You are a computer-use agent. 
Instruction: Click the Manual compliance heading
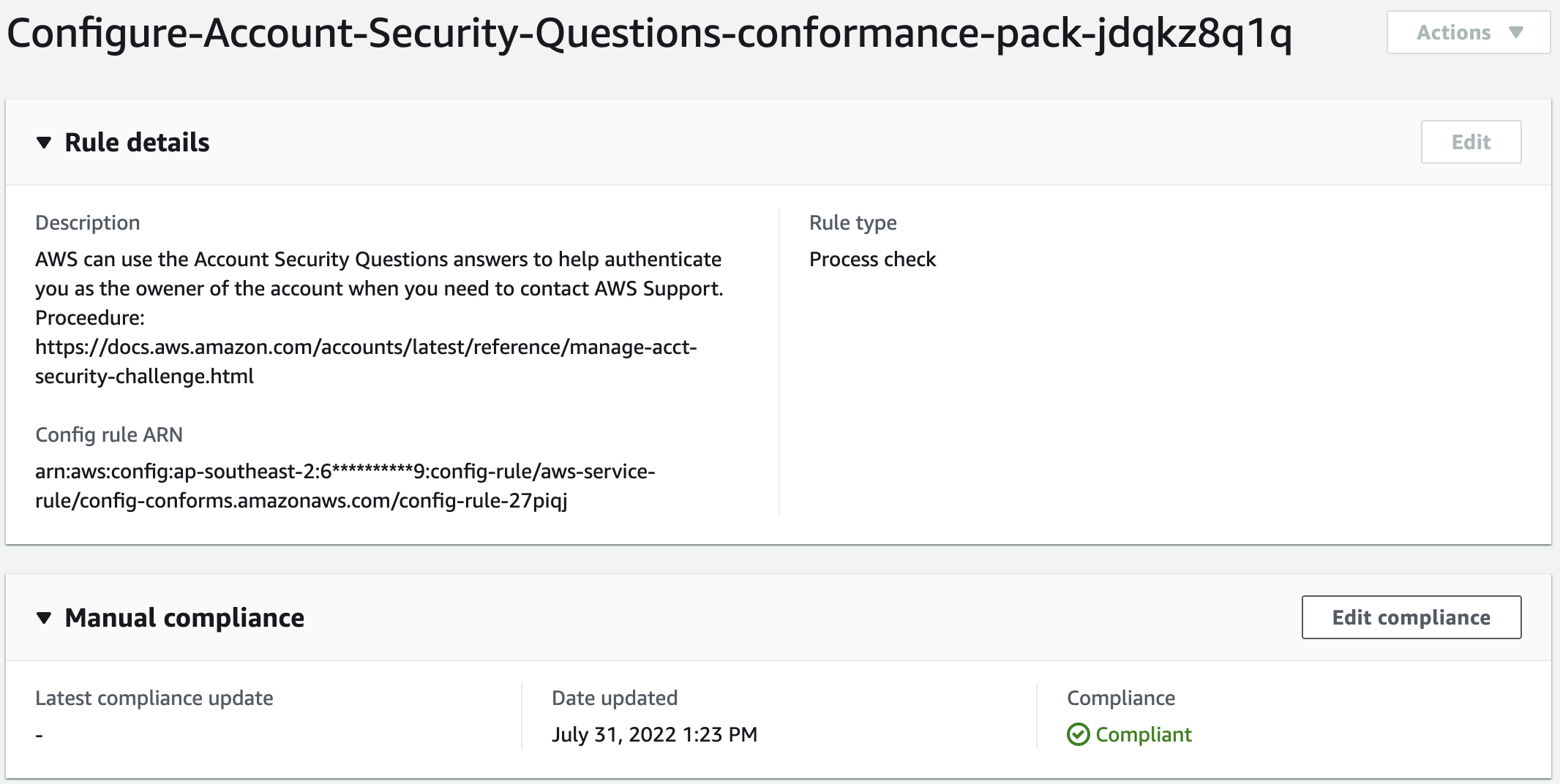click(184, 618)
